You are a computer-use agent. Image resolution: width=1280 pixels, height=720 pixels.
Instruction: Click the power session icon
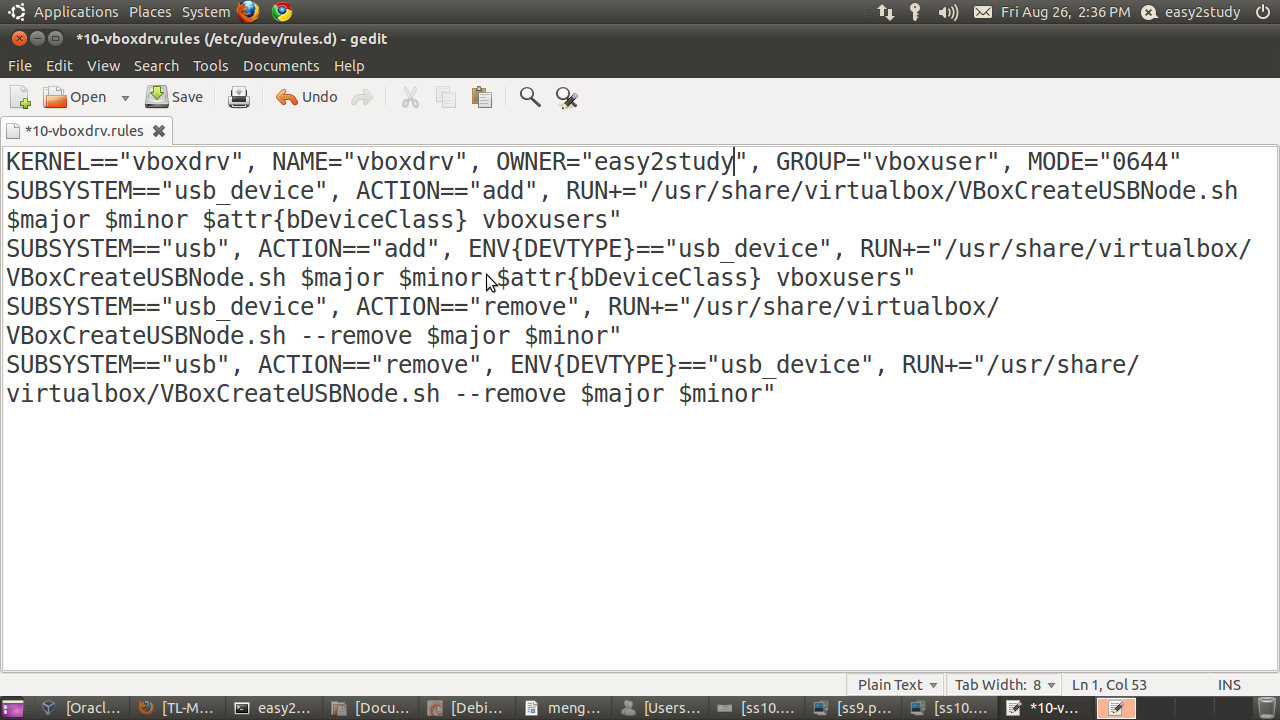coord(1263,12)
